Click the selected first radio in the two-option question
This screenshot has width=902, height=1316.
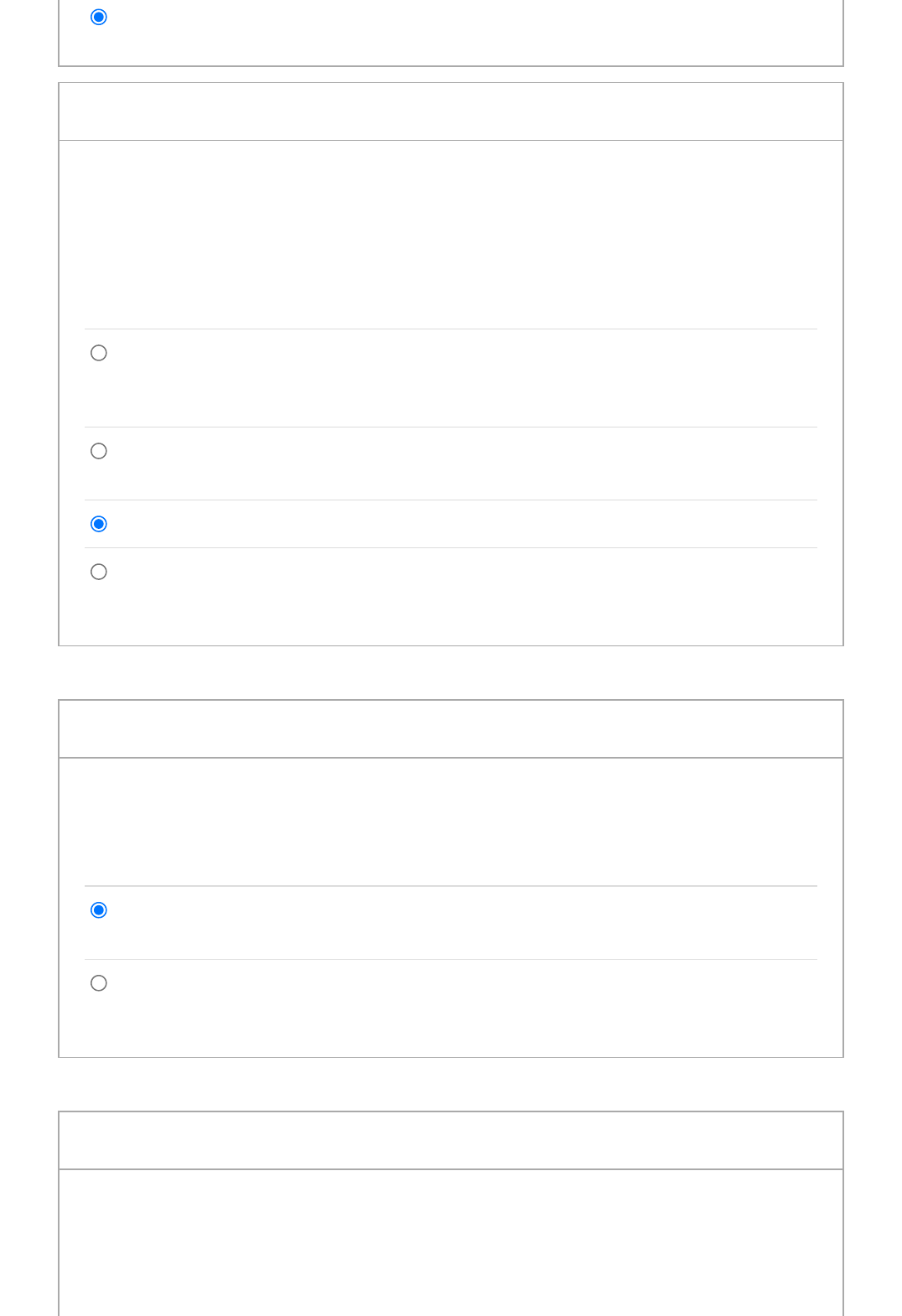point(99,910)
